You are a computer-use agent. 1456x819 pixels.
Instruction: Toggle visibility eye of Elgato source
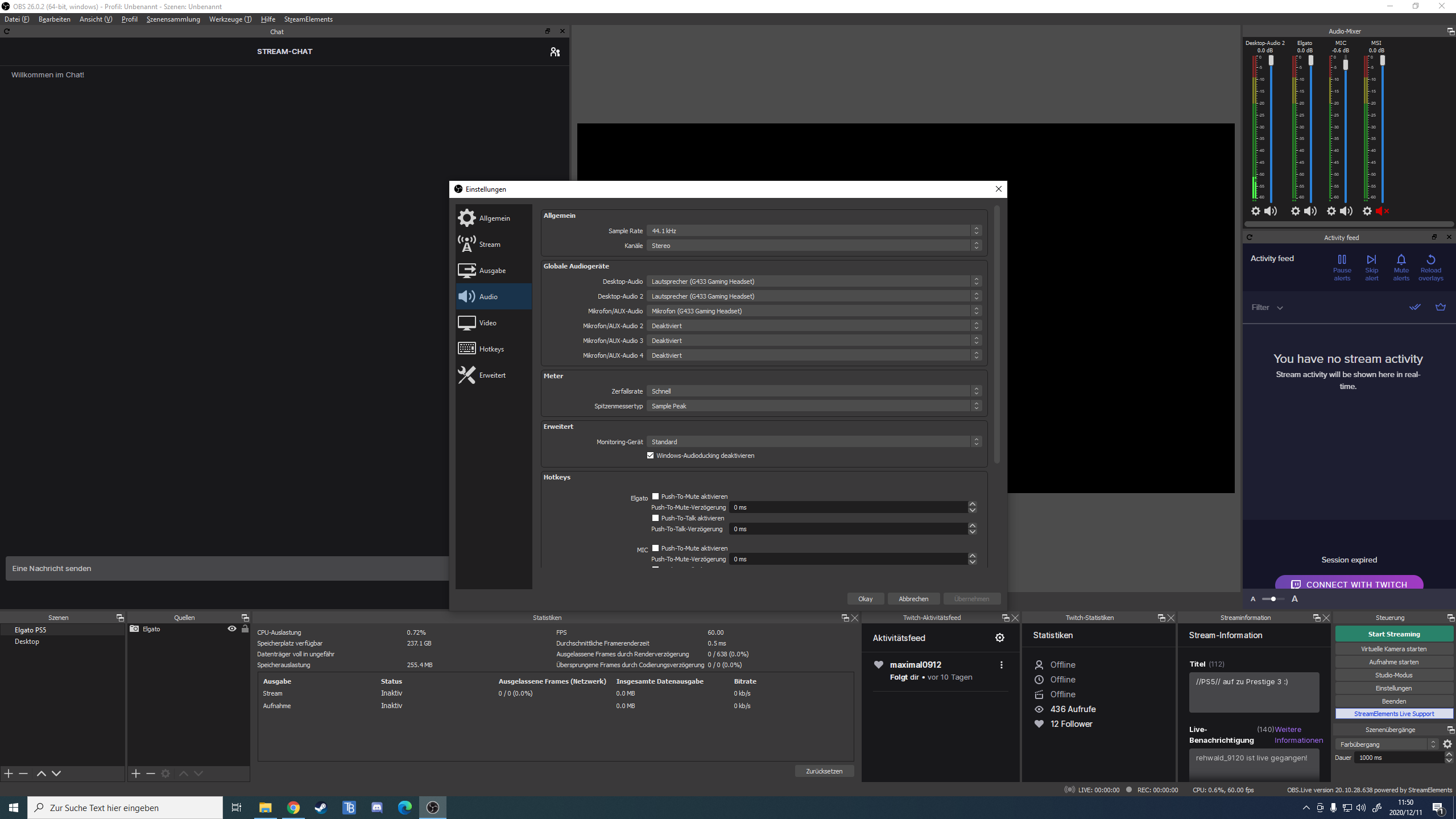231,629
